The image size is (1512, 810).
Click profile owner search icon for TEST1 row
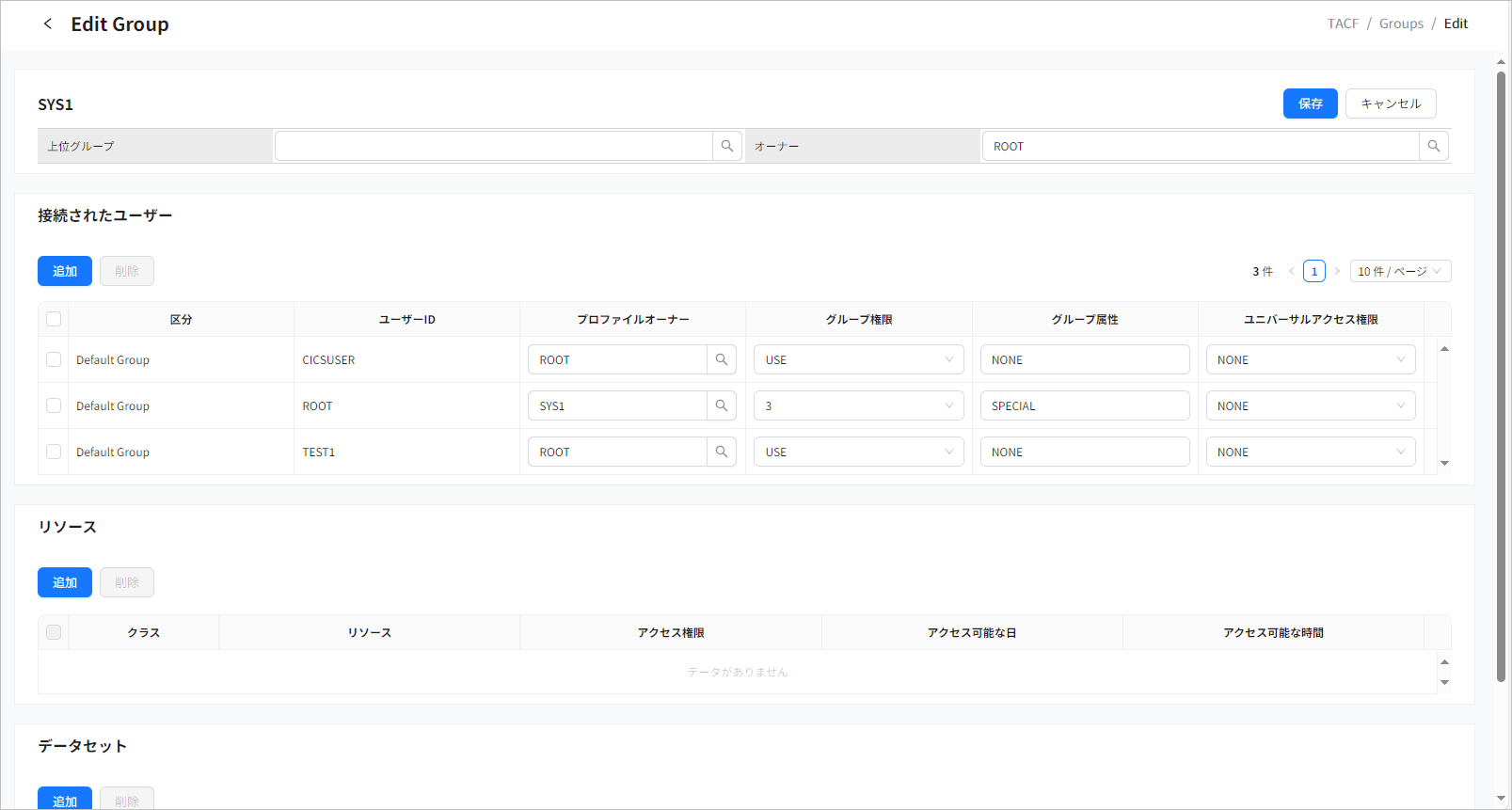[721, 452]
